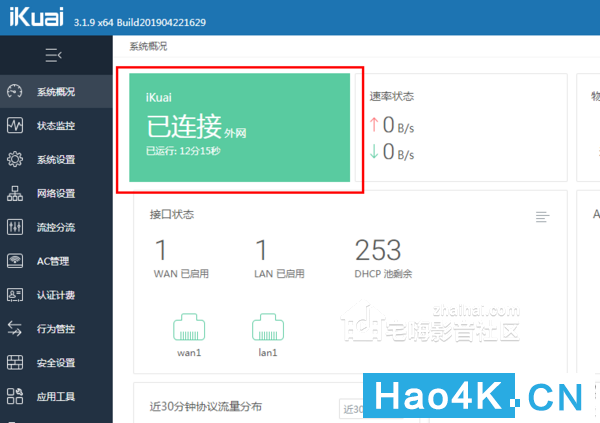This screenshot has width=600, height=423.
Task: Click the 系统设置 gear icon
Action: (x=15, y=159)
